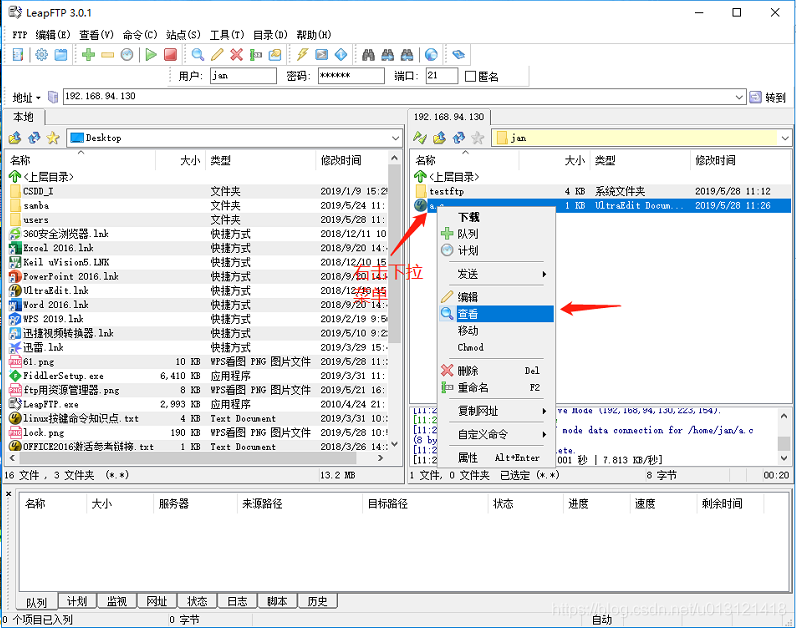Select LeapFTP.exe in local list
796x628 pixels.
[198, 405]
